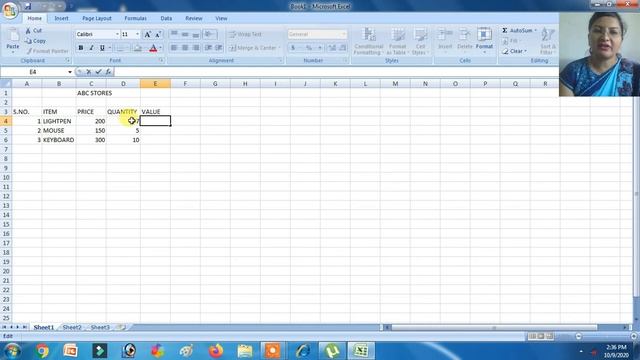Click the Select All corner button

[x=6, y=84]
